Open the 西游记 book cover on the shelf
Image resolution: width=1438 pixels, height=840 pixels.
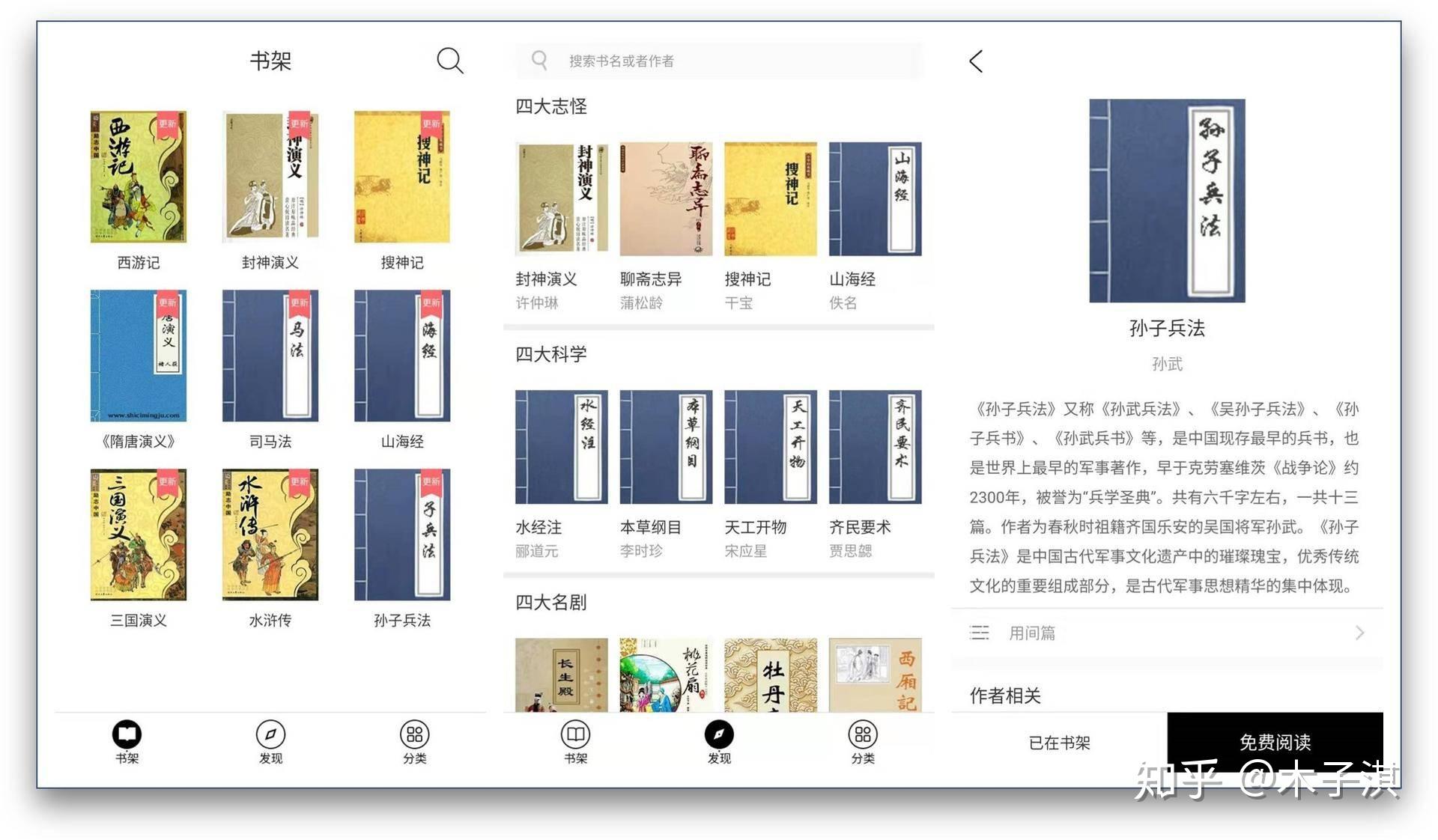(139, 177)
